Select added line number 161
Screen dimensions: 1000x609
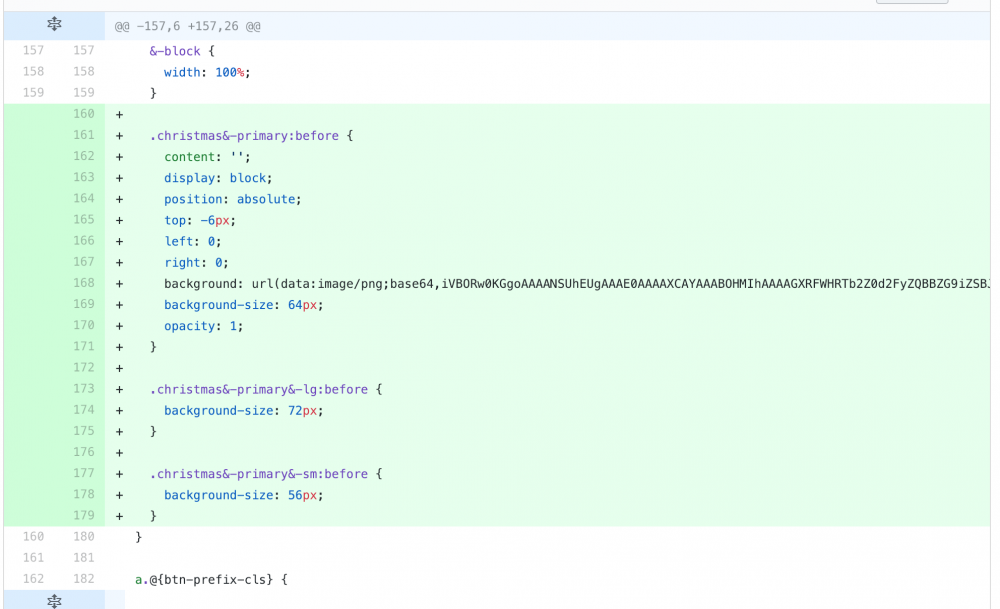click(x=83, y=135)
